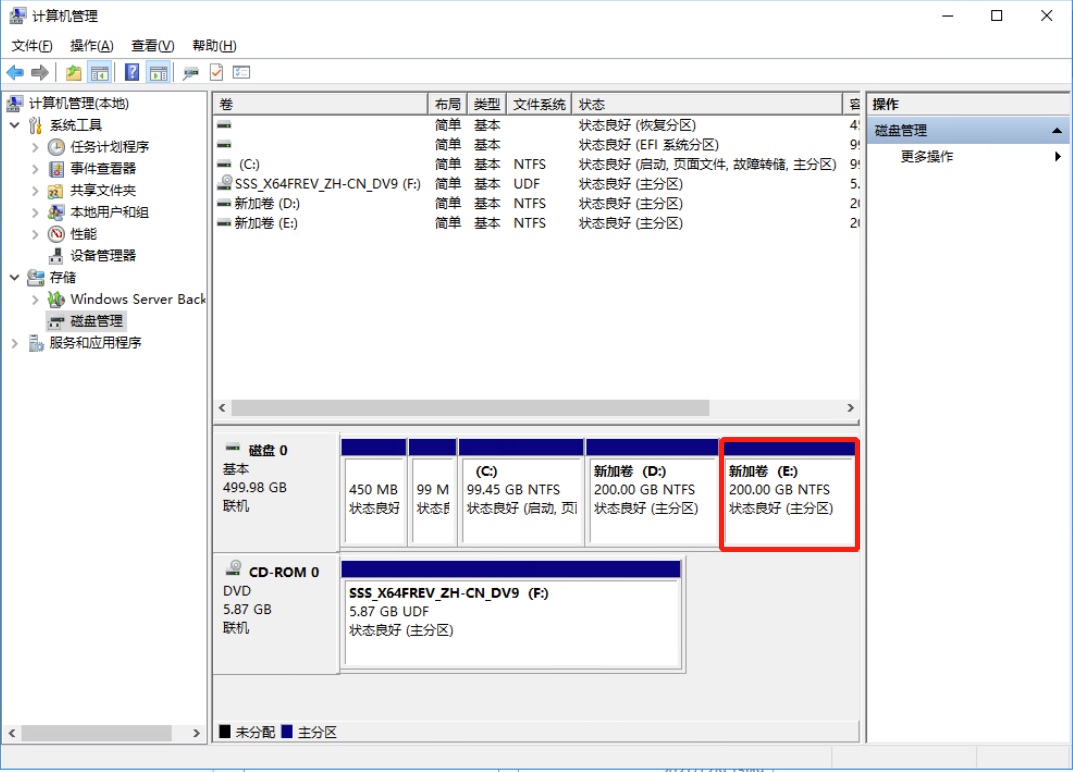The width and height of the screenshot is (1073, 772).
Task: Select the Performance icon
Action: (x=56, y=234)
